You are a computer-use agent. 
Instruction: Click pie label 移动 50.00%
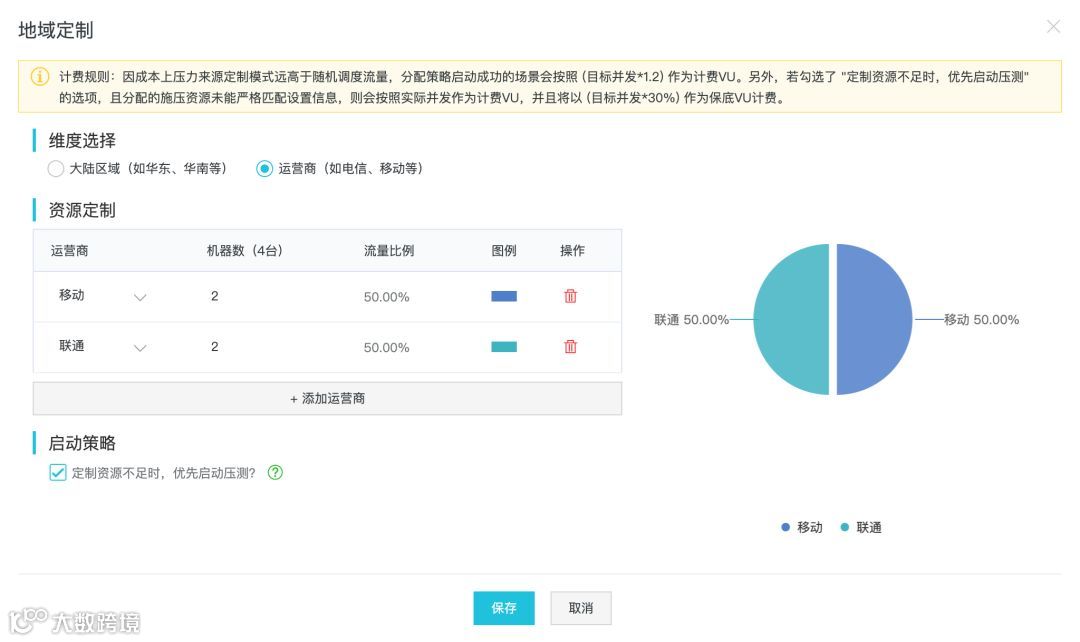tap(982, 320)
